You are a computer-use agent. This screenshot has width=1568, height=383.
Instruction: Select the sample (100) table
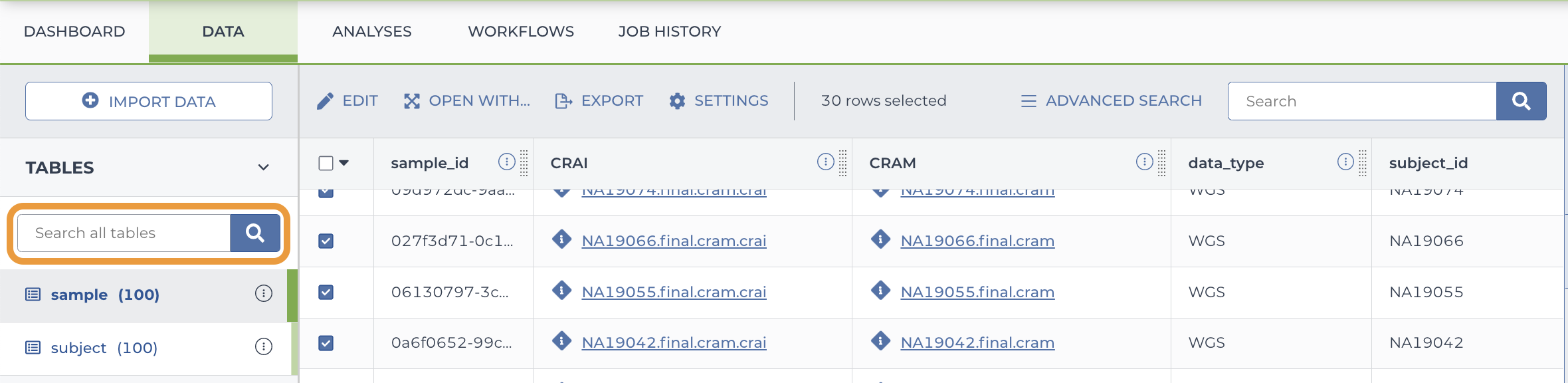coord(105,295)
